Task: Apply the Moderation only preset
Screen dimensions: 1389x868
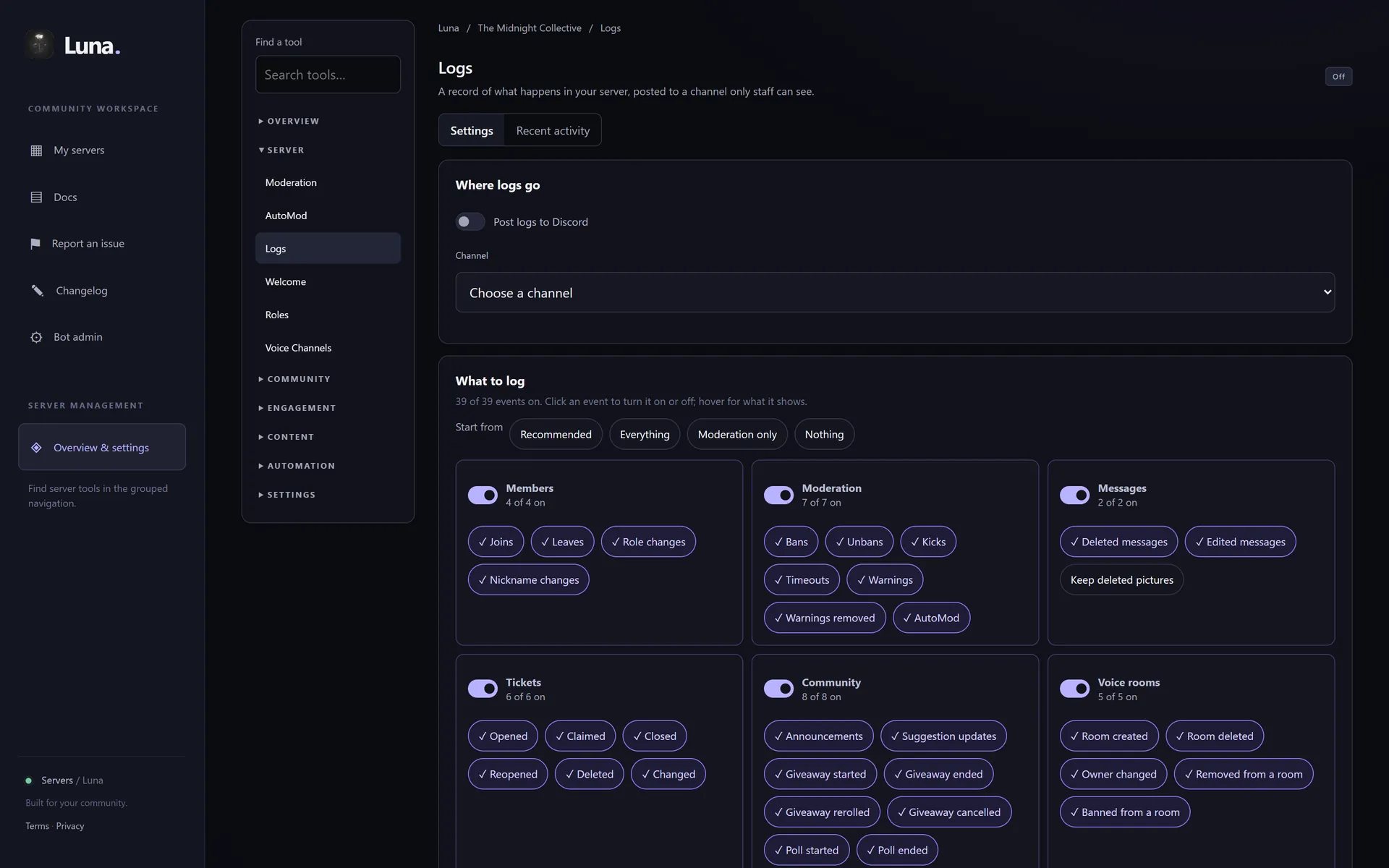Action: tap(737, 434)
